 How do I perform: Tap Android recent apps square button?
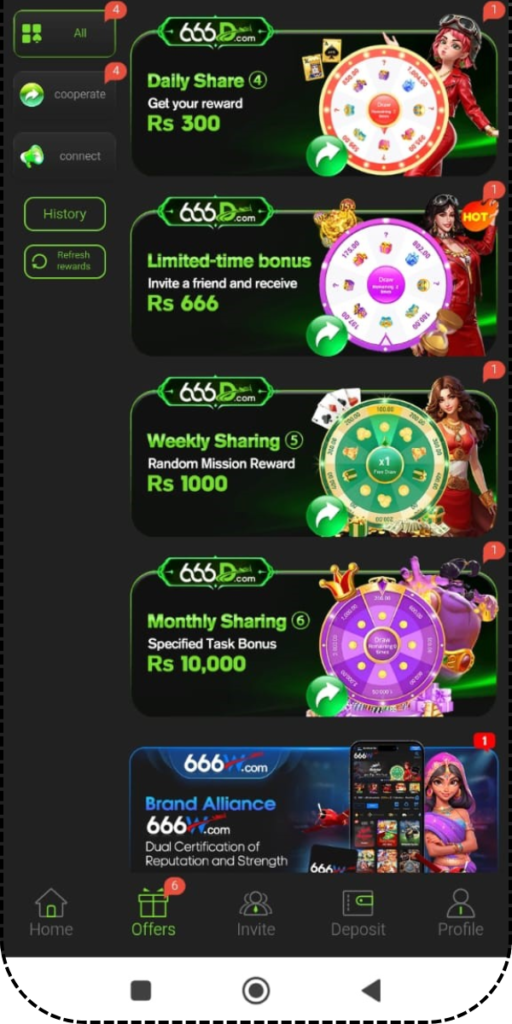point(141,990)
